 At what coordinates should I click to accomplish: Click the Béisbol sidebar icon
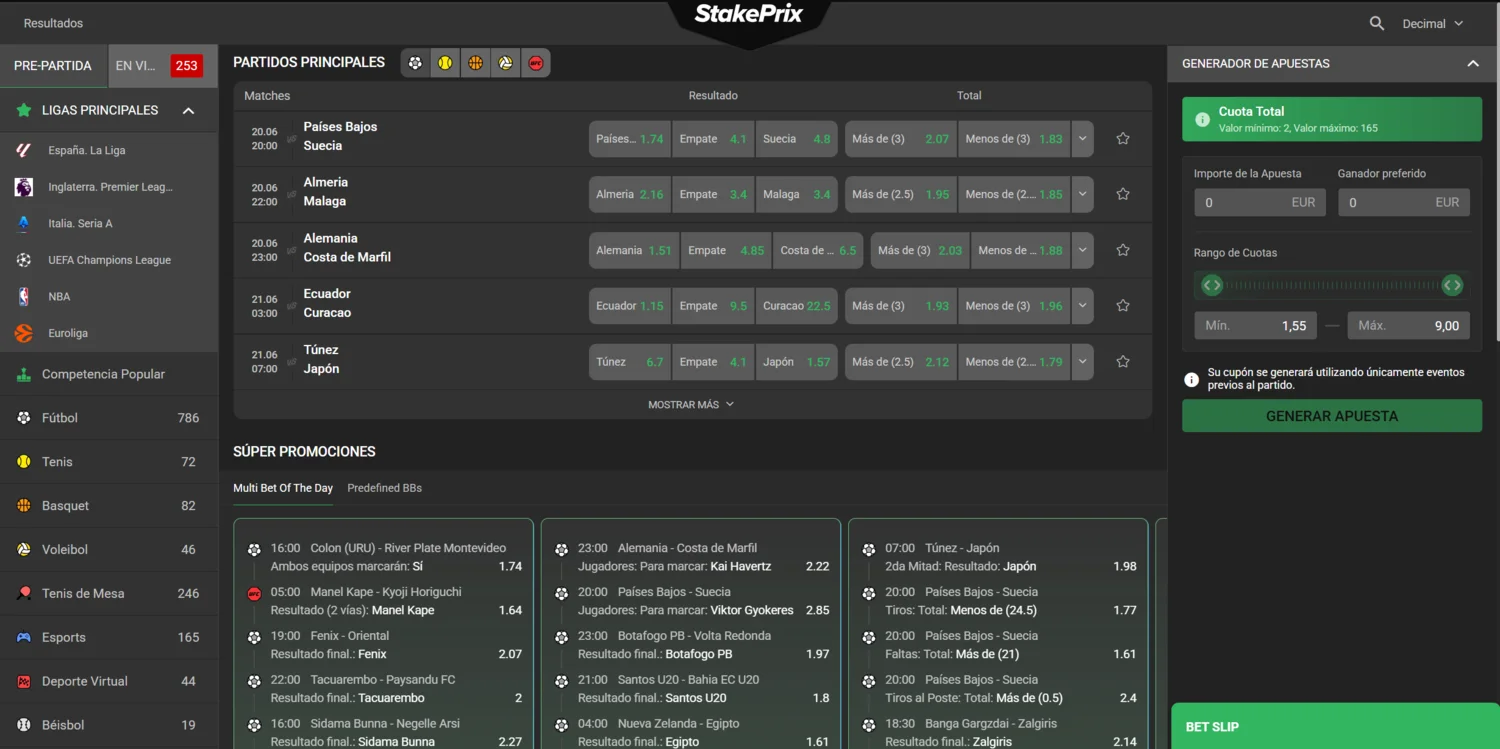point(24,725)
